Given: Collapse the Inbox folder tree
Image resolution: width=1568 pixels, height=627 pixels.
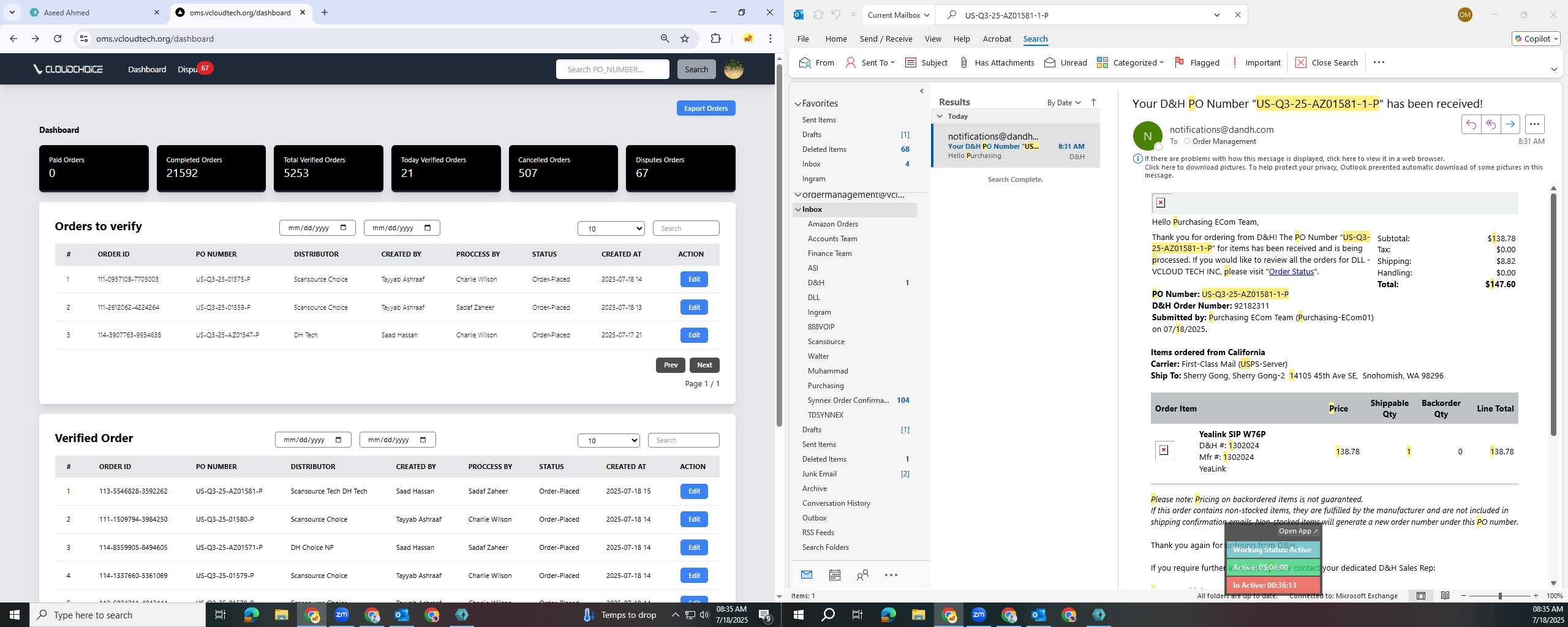Looking at the screenshot, I should pos(798,209).
